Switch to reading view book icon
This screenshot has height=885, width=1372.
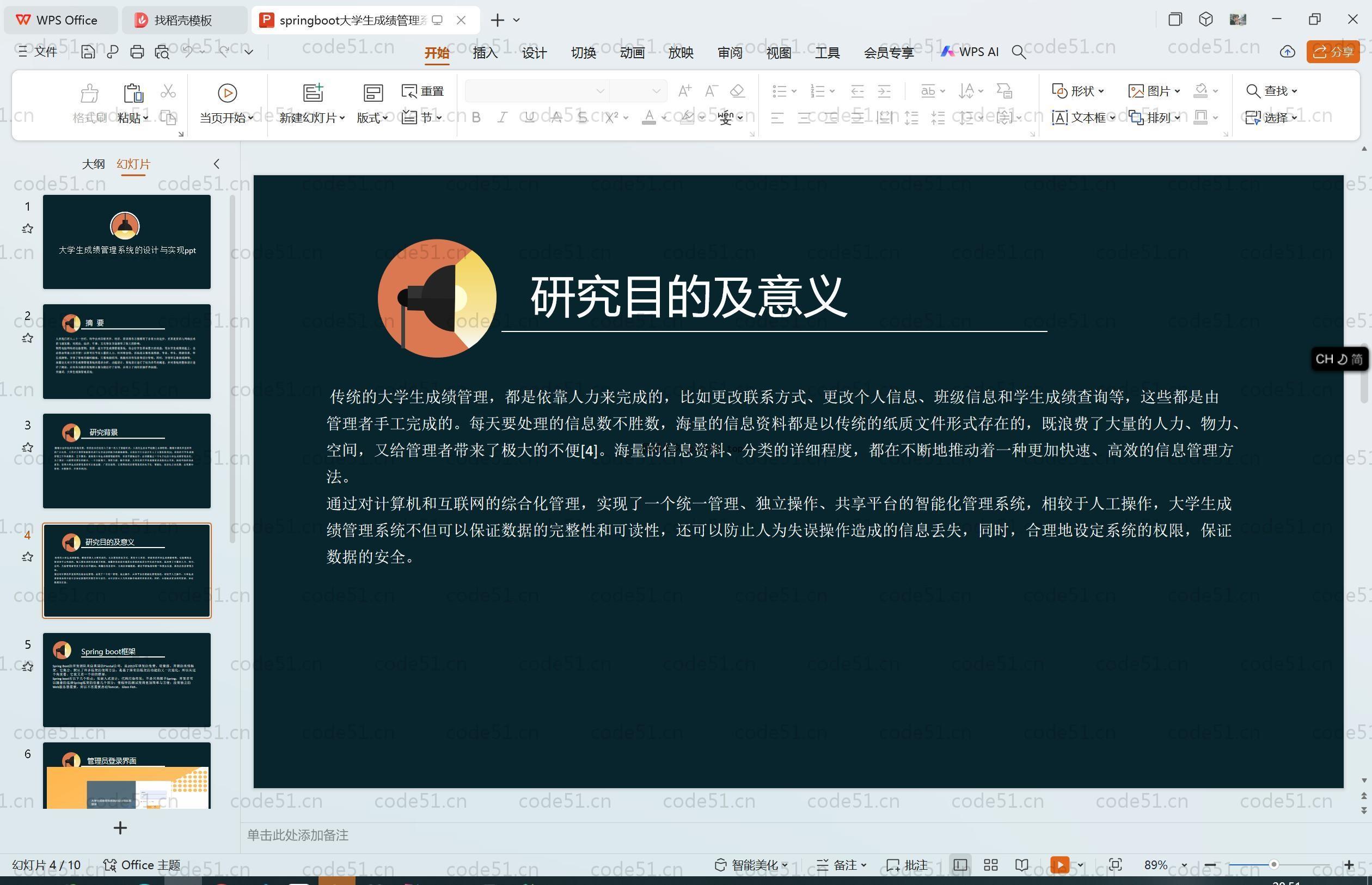point(1021,865)
